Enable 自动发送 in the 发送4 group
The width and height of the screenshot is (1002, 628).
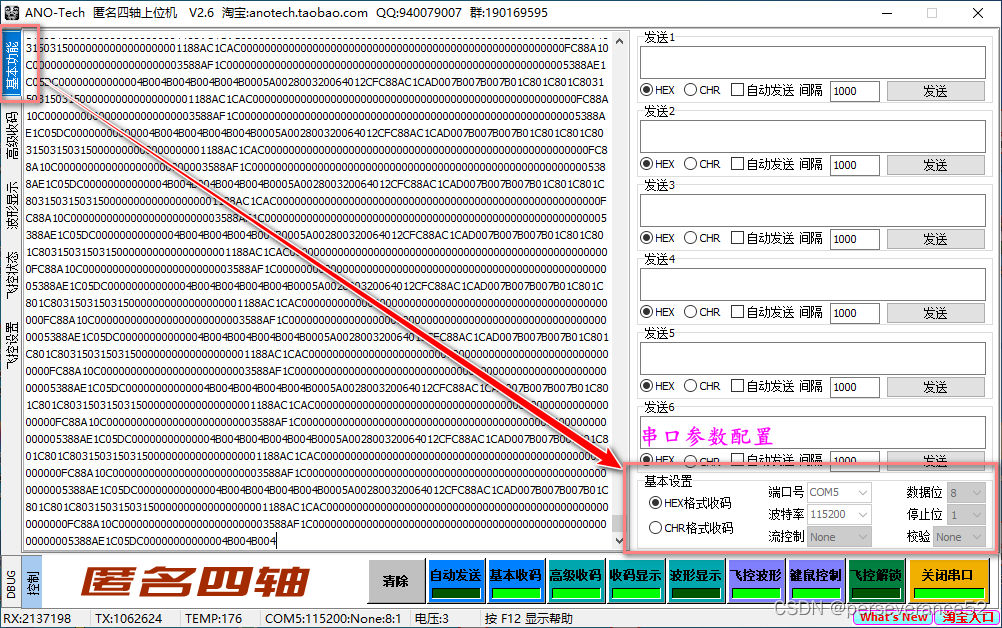pyautogui.click(x=762, y=312)
